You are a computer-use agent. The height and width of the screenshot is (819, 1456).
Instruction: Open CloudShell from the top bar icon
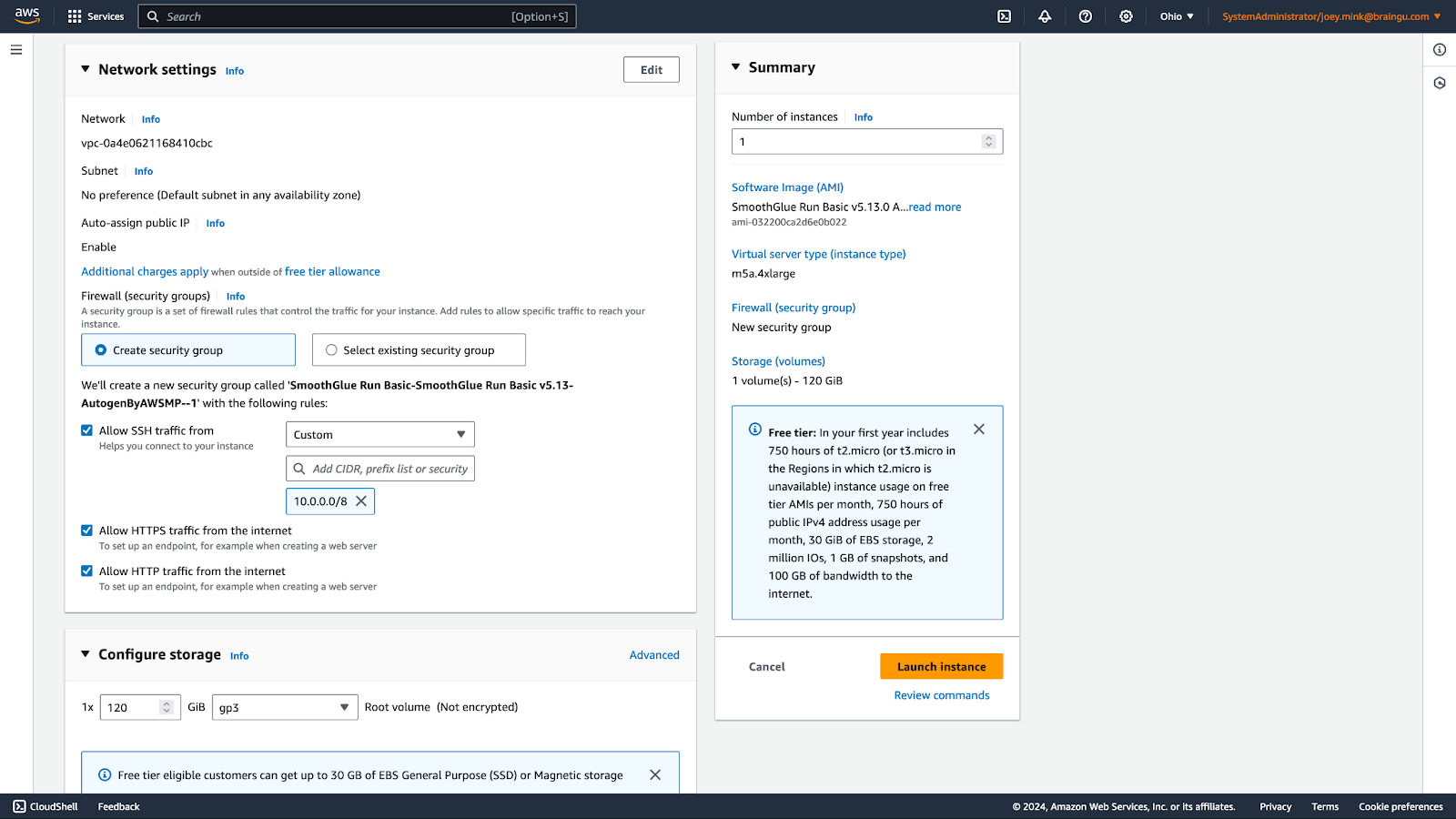pos(1004,16)
